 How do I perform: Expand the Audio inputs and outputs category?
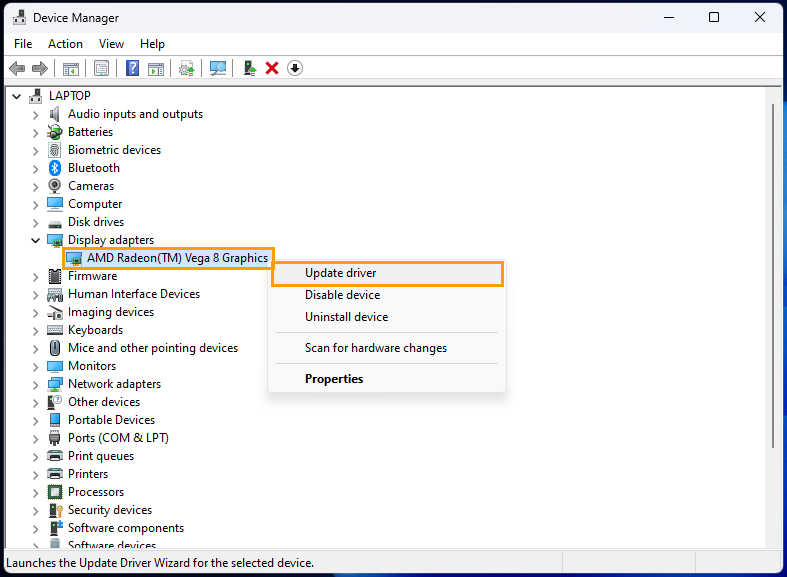click(x=36, y=115)
